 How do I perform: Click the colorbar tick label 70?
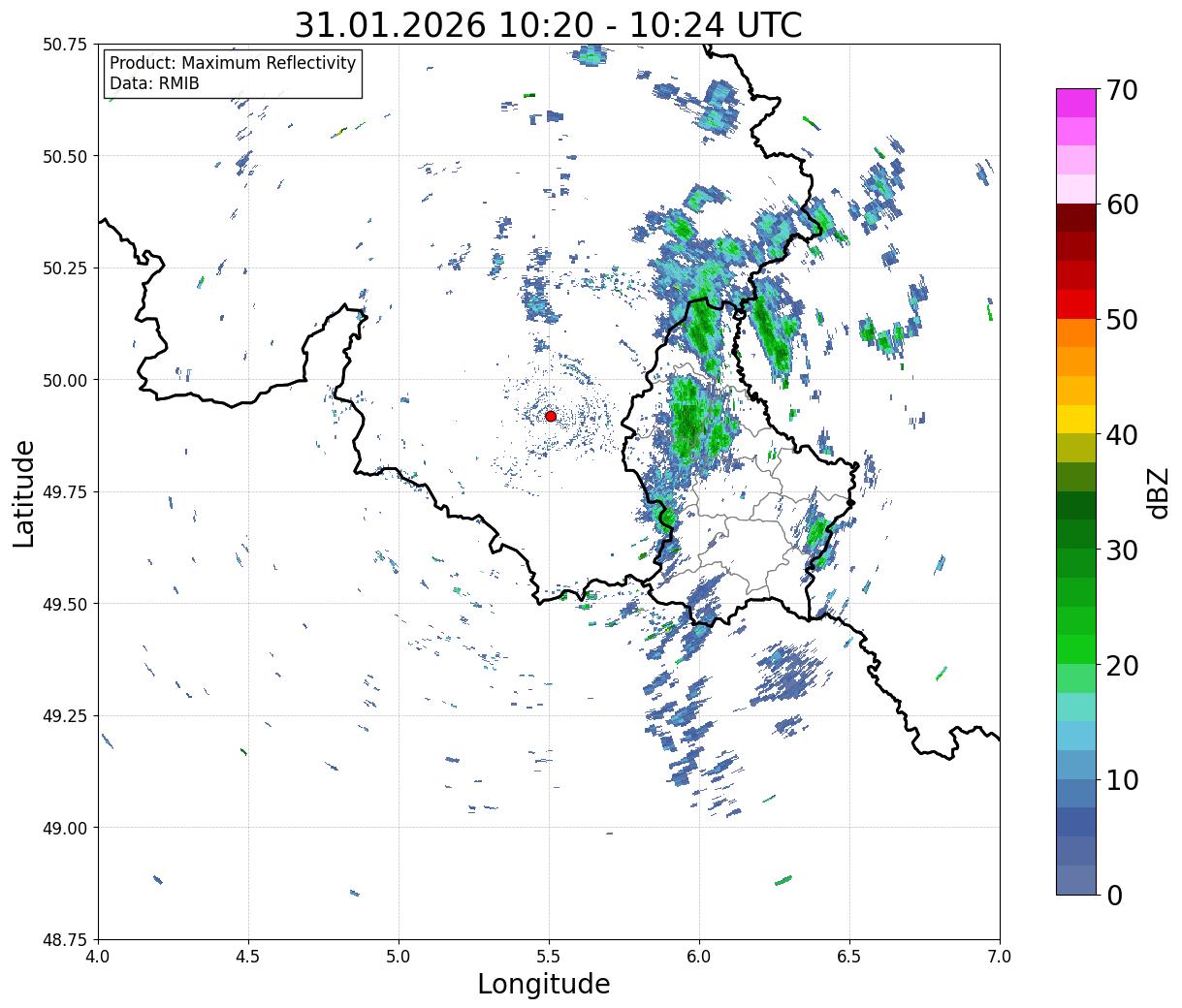(1122, 90)
